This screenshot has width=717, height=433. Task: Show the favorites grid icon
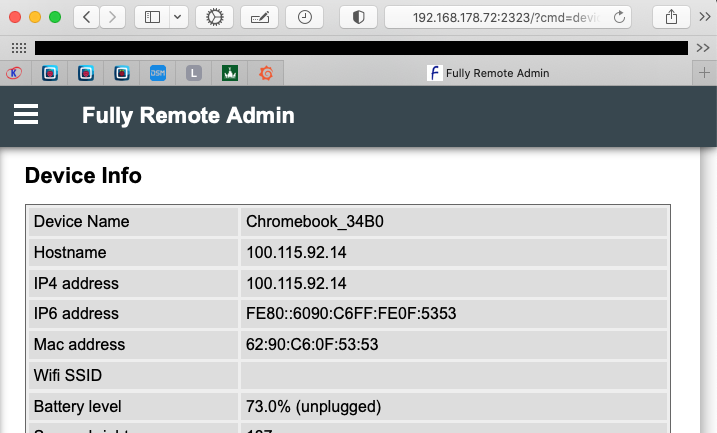coord(18,48)
